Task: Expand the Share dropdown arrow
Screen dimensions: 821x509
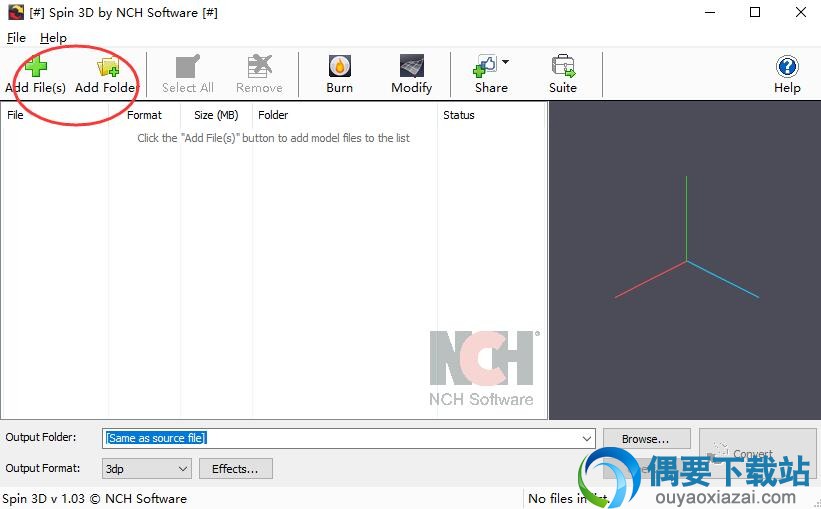Action: tap(505, 62)
